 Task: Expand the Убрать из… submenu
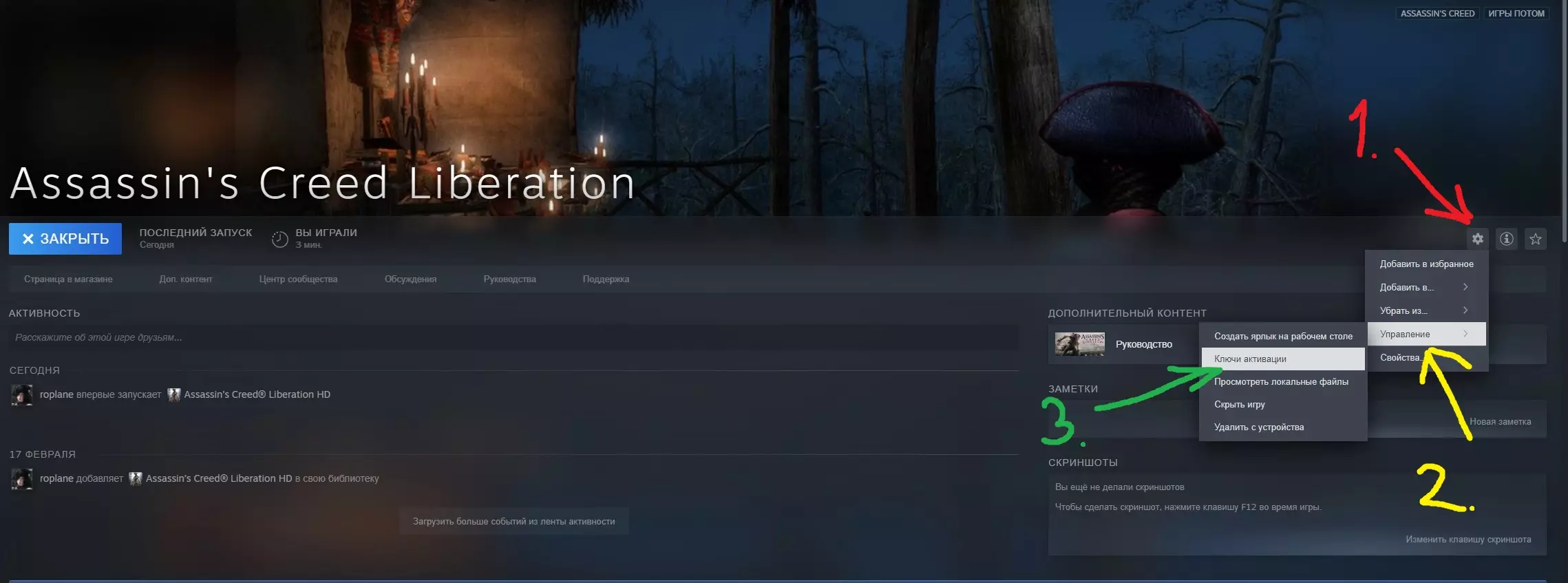pos(1427,311)
